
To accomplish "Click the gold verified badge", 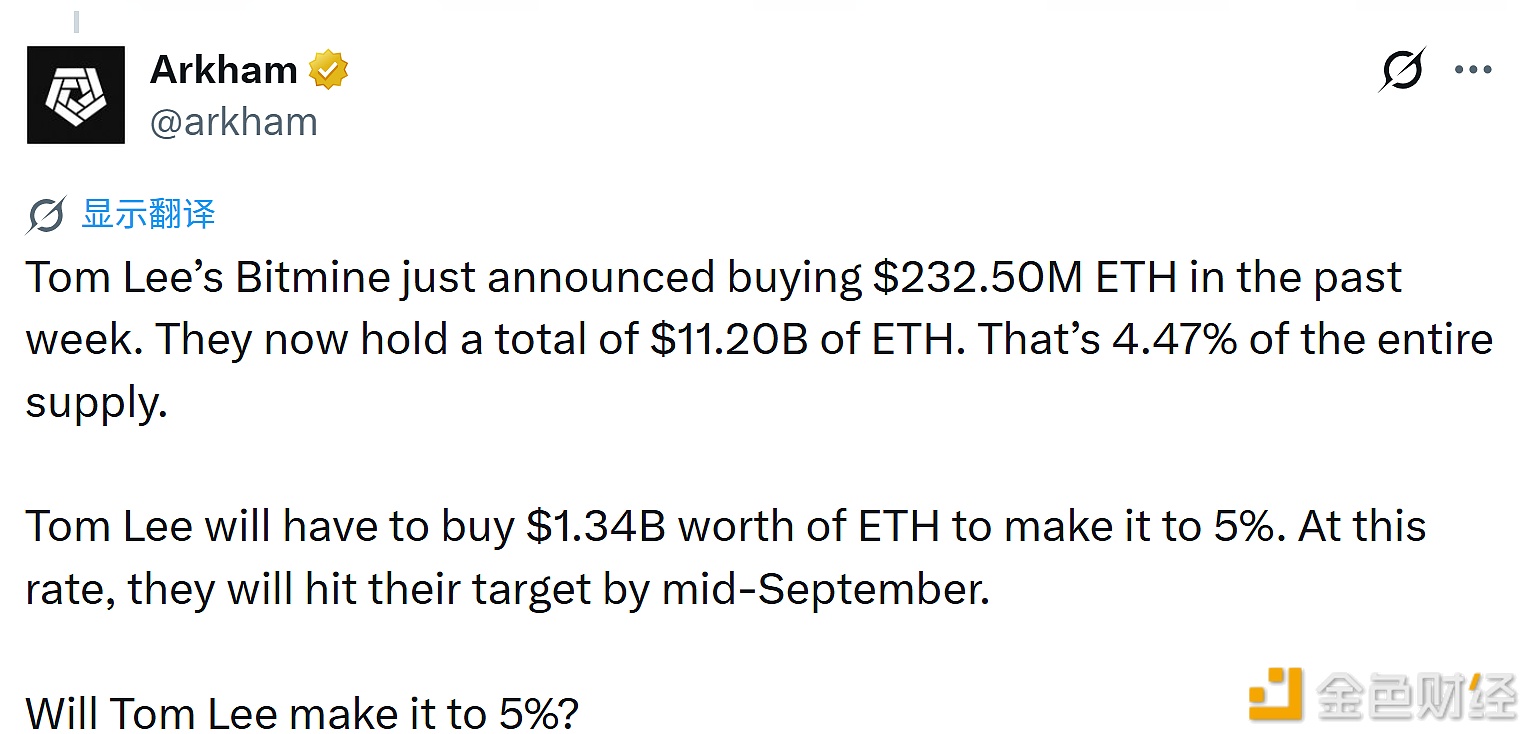I will coord(328,70).
